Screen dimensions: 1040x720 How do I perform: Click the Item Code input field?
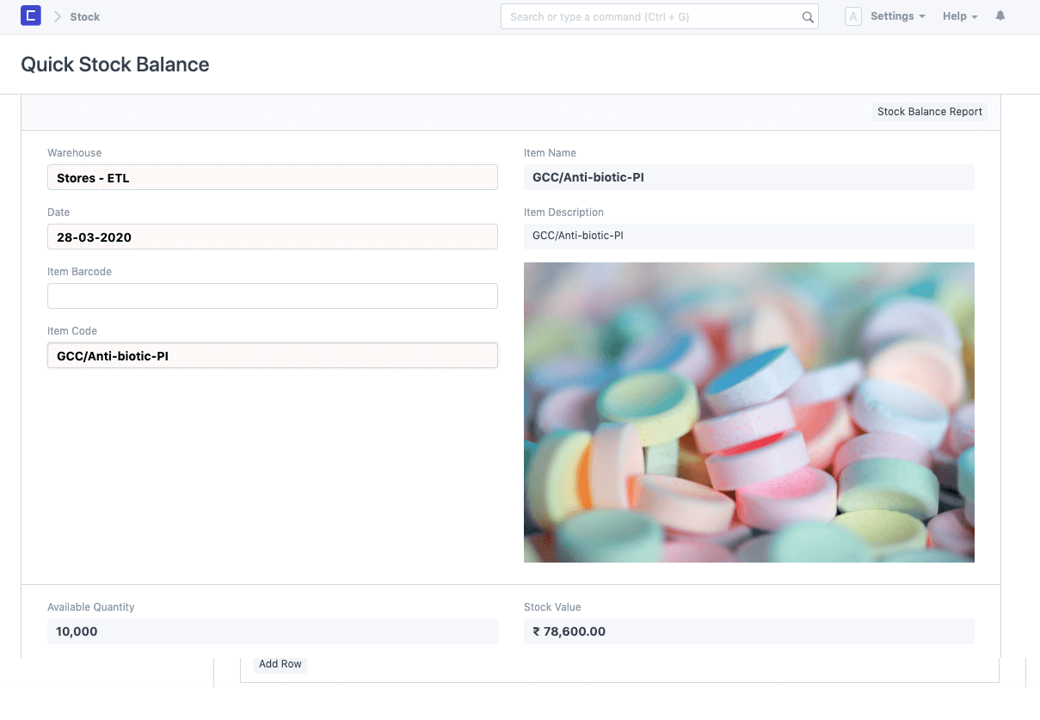coord(272,355)
